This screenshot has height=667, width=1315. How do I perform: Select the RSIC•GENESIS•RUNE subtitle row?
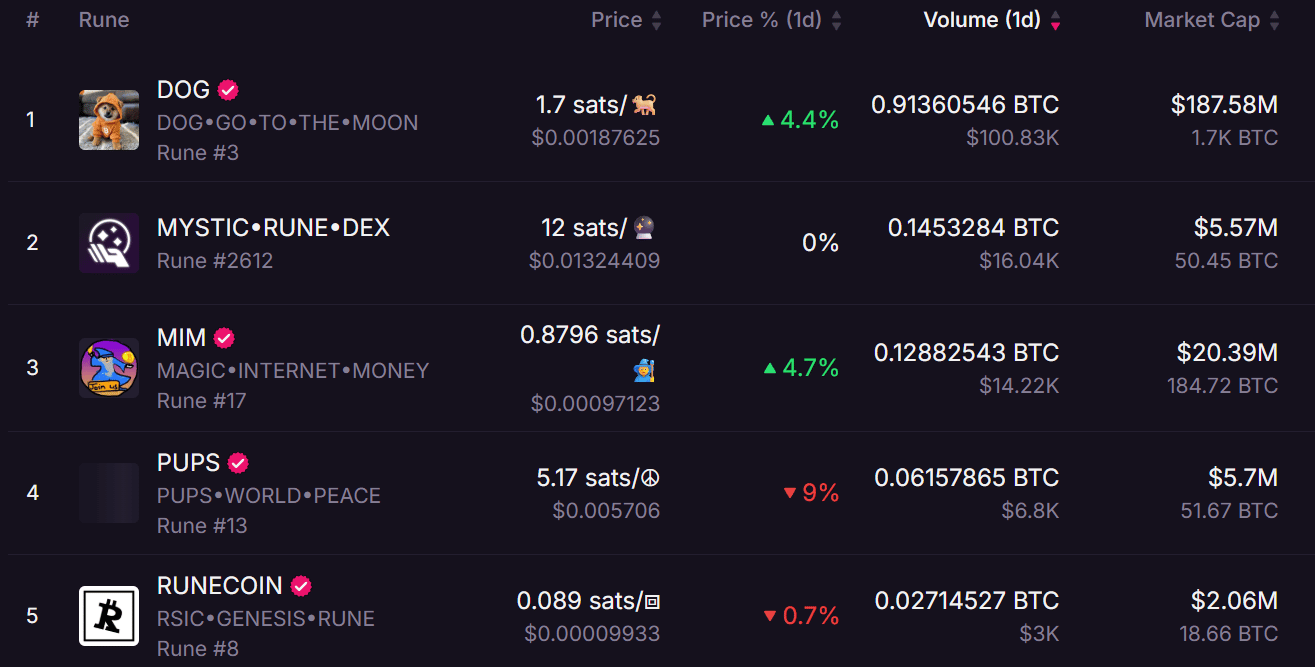[x=266, y=619]
